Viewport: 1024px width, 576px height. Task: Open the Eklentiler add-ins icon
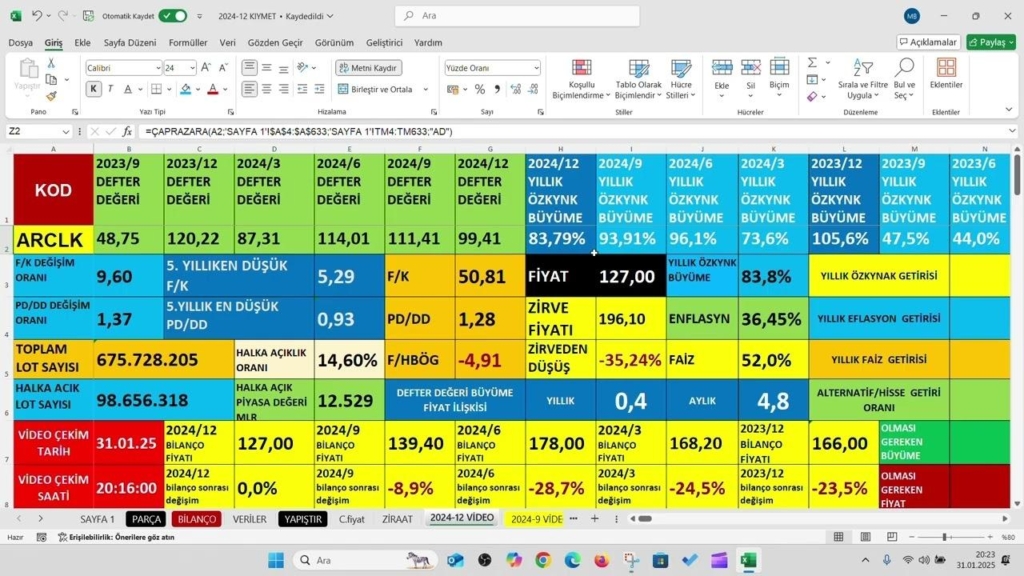(x=946, y=68)
